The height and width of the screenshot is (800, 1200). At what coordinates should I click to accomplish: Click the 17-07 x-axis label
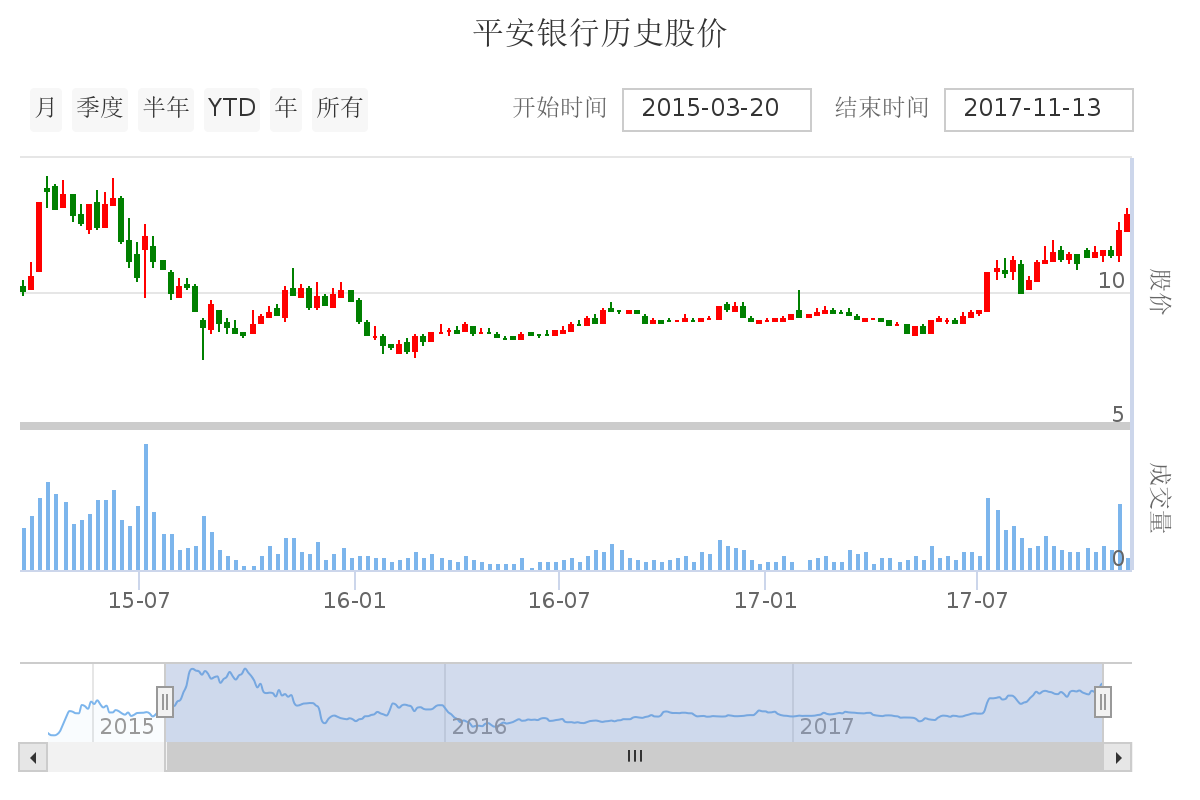coord(977,601)
